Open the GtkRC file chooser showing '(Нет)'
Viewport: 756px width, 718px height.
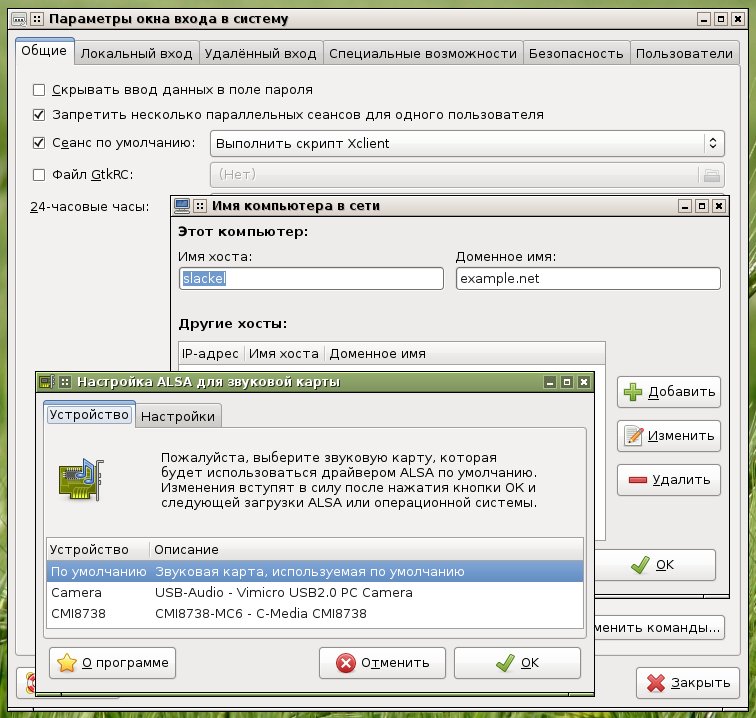tap(467, 175)
